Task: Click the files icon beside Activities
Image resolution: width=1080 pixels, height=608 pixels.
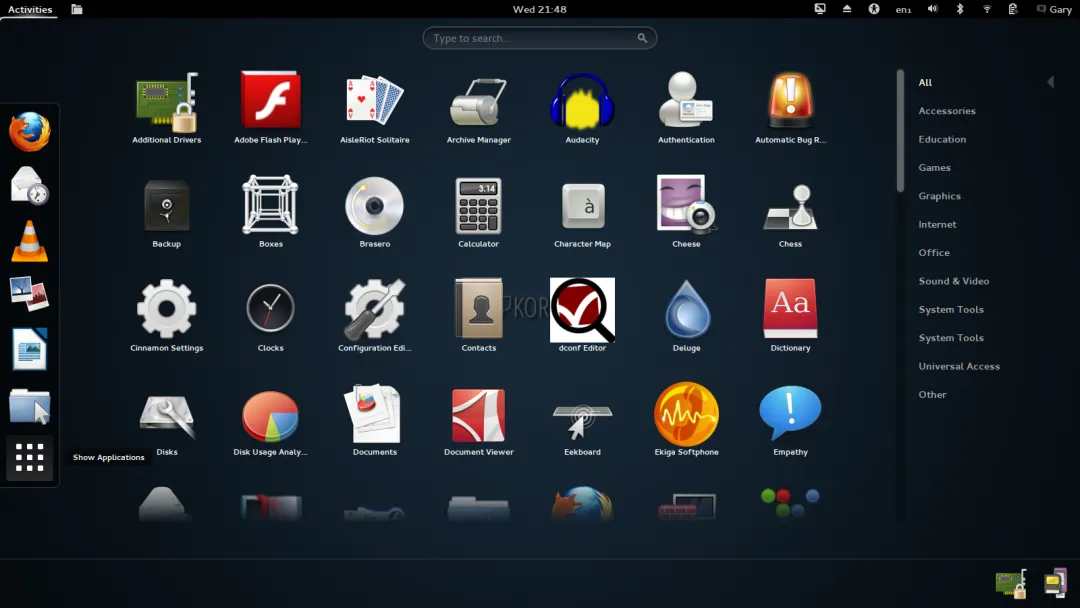Action: click(x=76, y=9)
